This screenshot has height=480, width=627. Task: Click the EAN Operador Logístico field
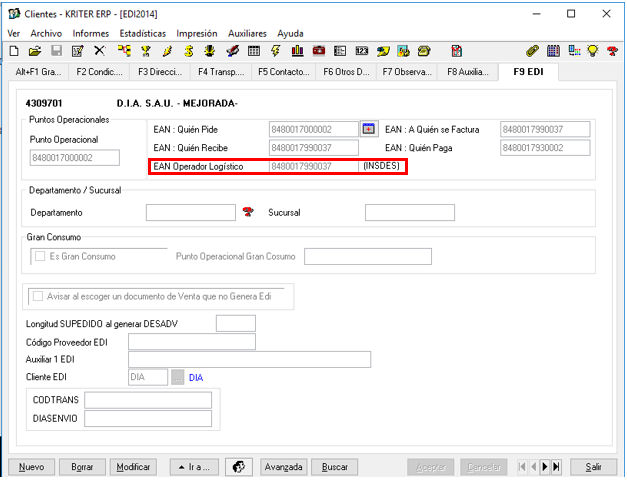[x=314, y=166]
